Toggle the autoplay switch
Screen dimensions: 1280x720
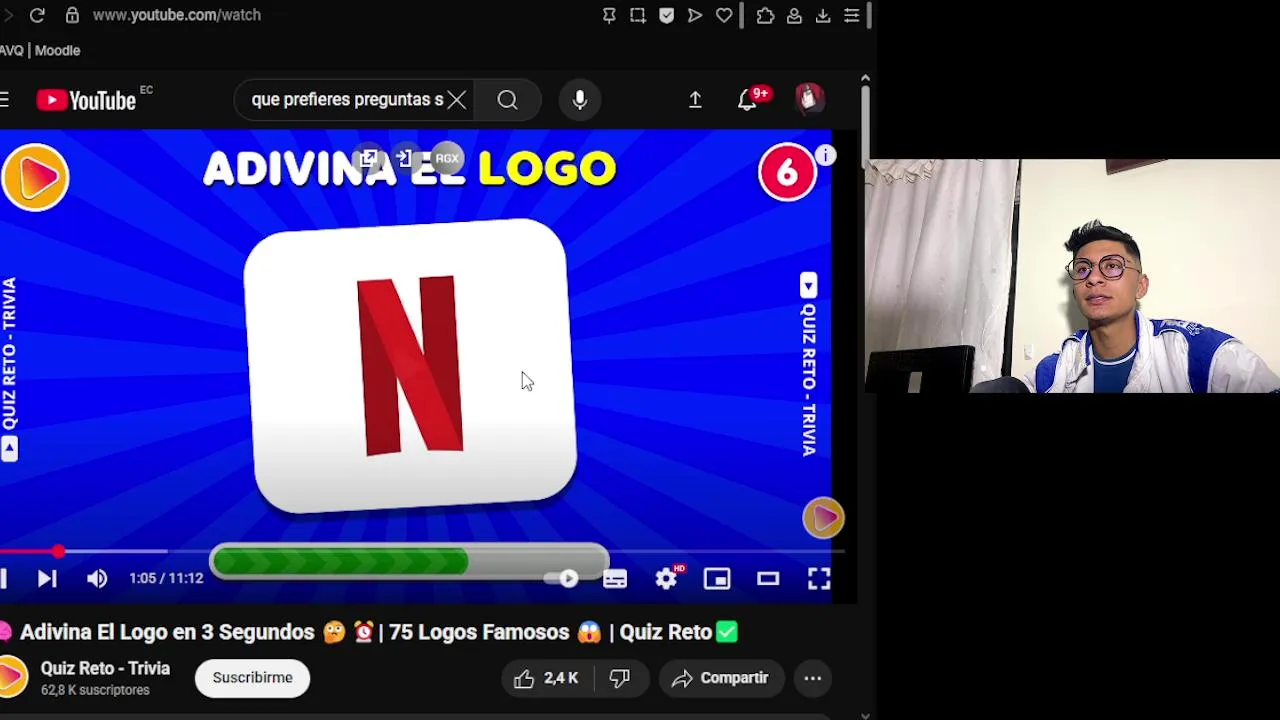tap(562, 578)
